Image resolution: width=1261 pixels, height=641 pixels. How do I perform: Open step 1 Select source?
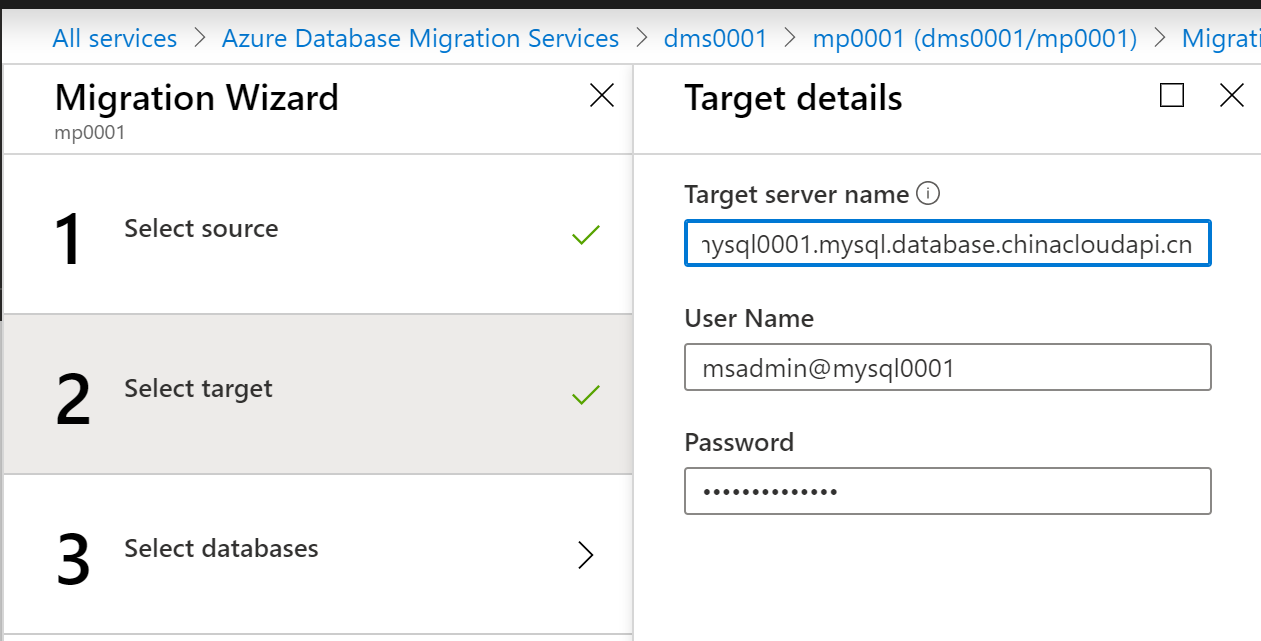click(201, 229)
